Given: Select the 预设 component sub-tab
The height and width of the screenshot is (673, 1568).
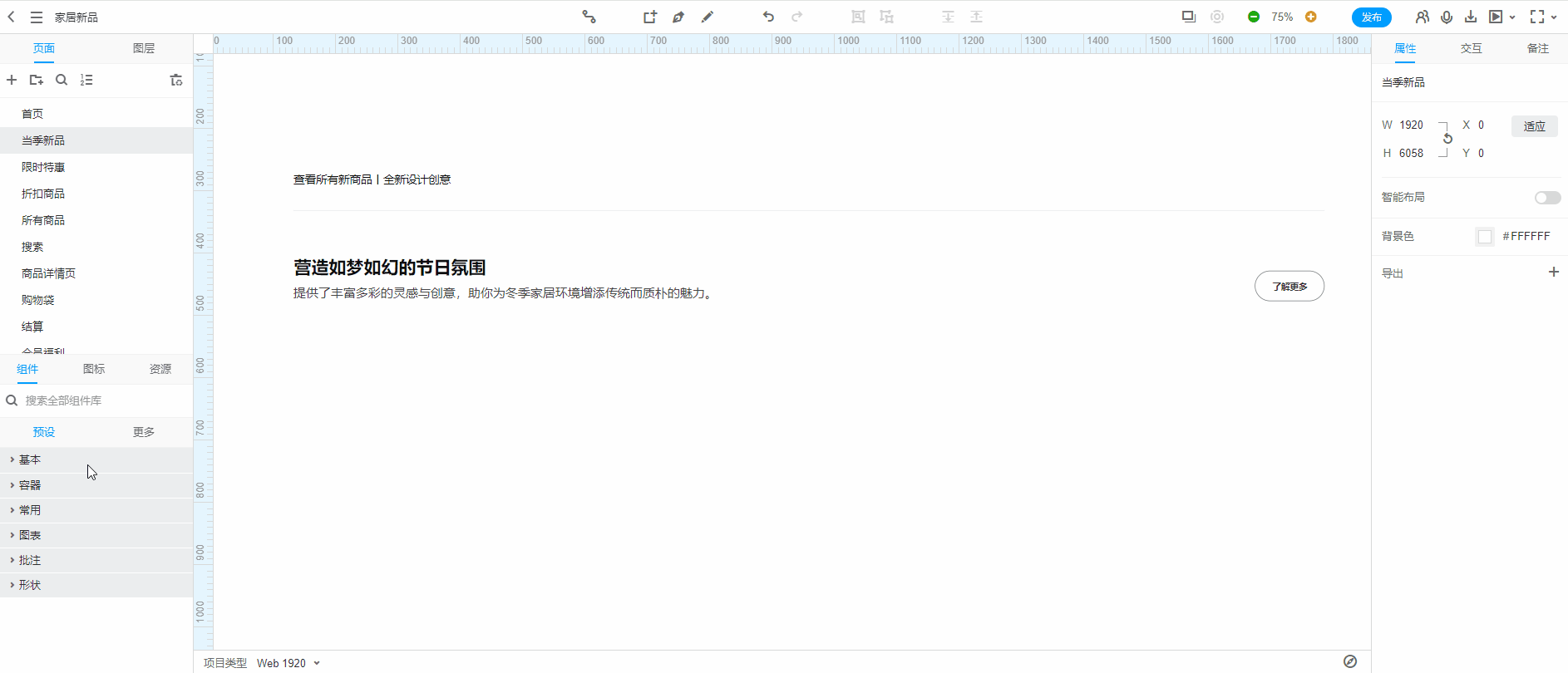Looking at the screenshot, I should 44,432.
